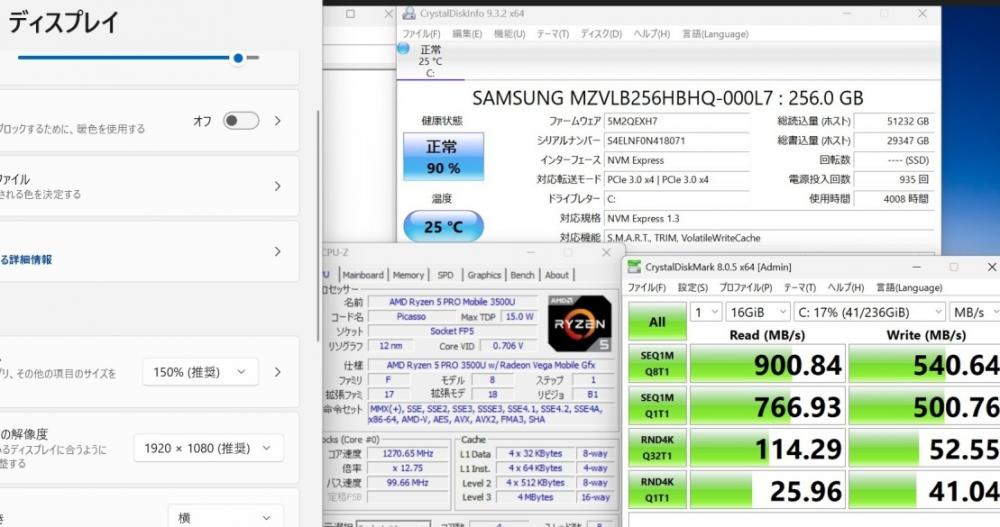The image size is (1000, 527).
Task: Open the test count dropdown showing 1
Action: (707, 312)
